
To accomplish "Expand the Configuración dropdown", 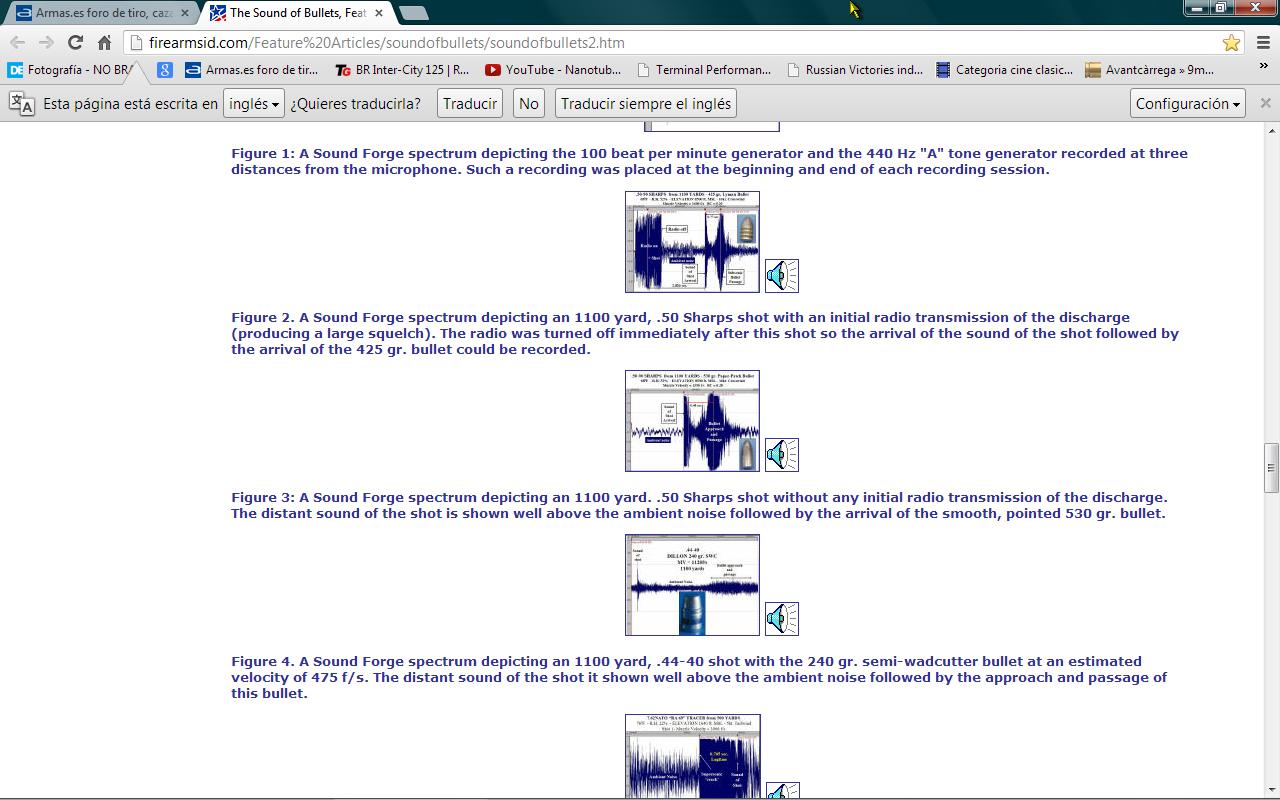I will click(x=1188, y=104).
